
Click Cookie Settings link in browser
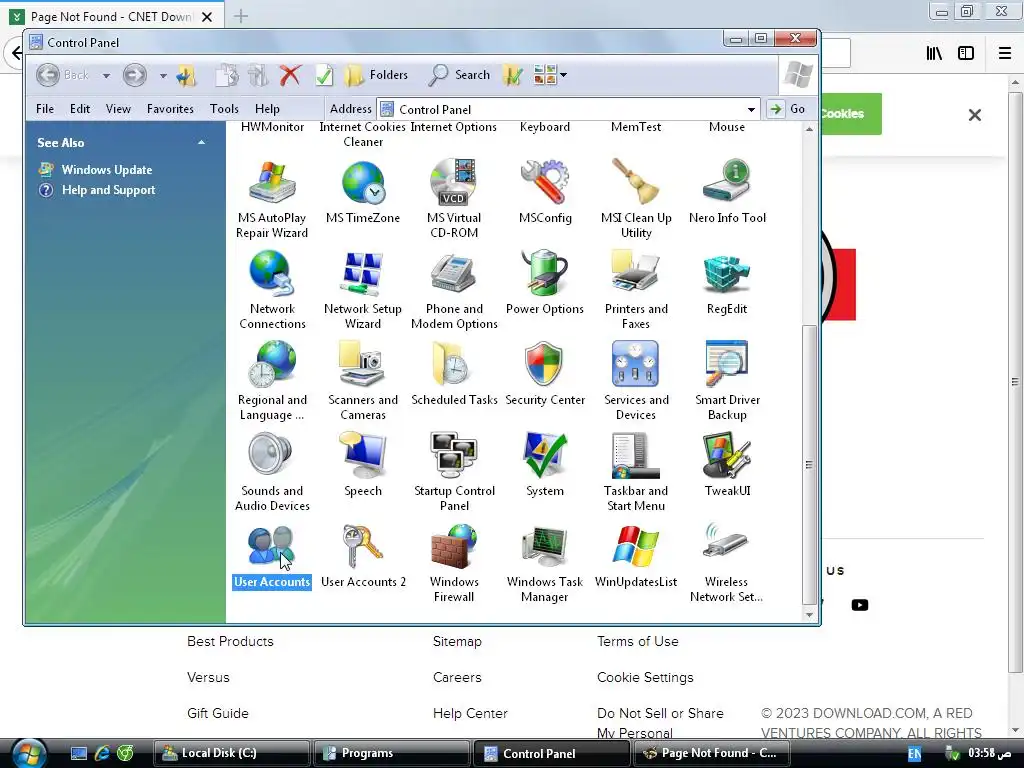(x=645, y=677)
